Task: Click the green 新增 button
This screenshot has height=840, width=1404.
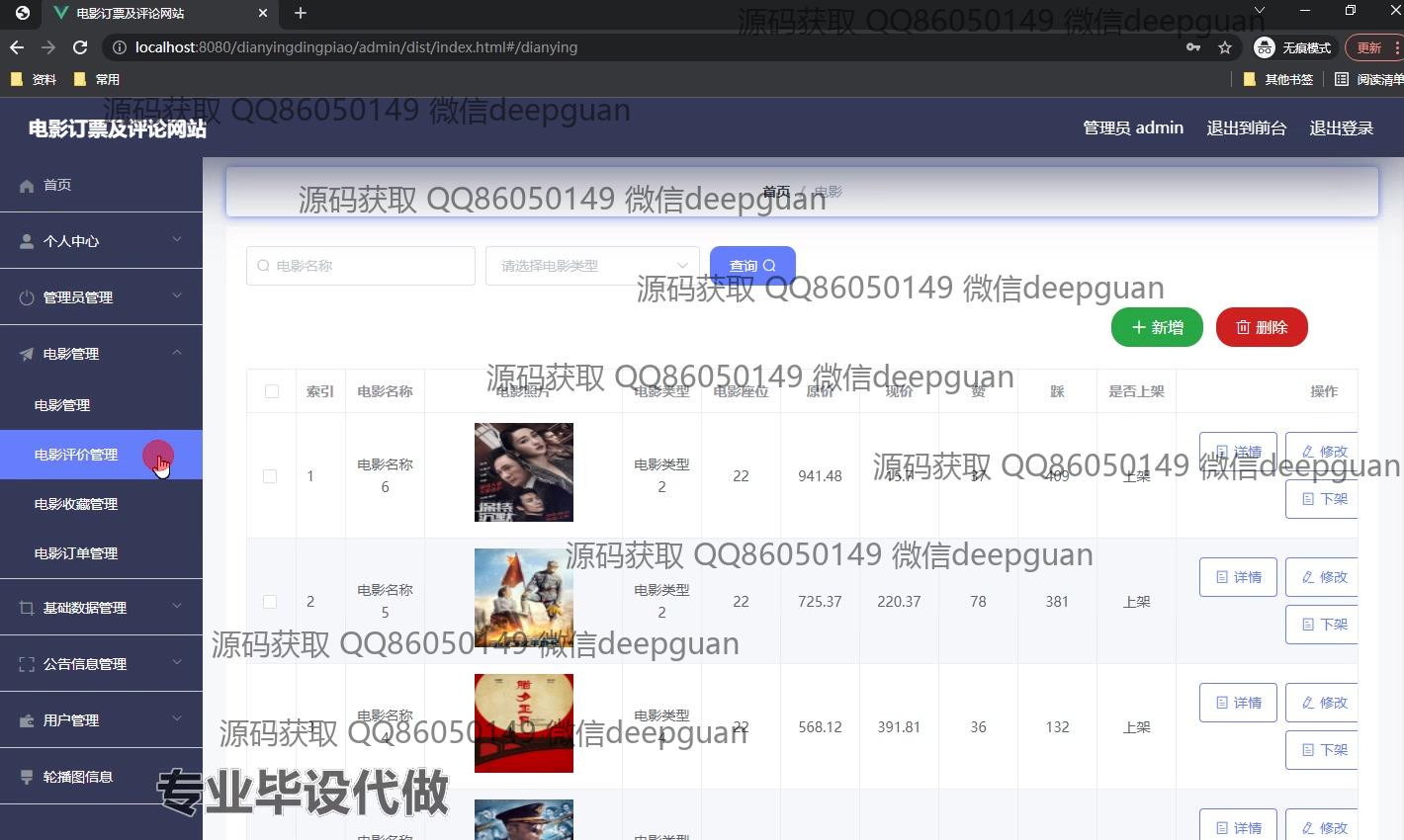Action: click(x=1157, y=327)
